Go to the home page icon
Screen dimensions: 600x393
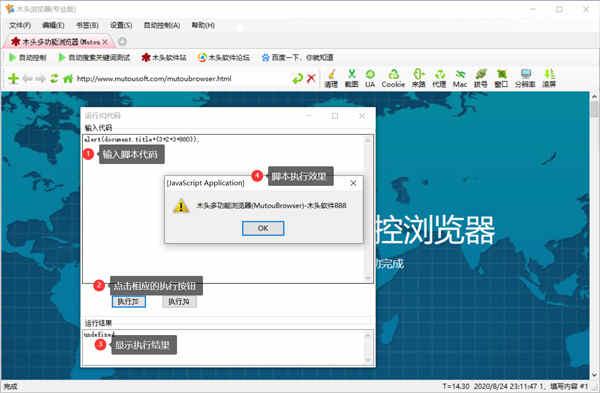[68, 78]
